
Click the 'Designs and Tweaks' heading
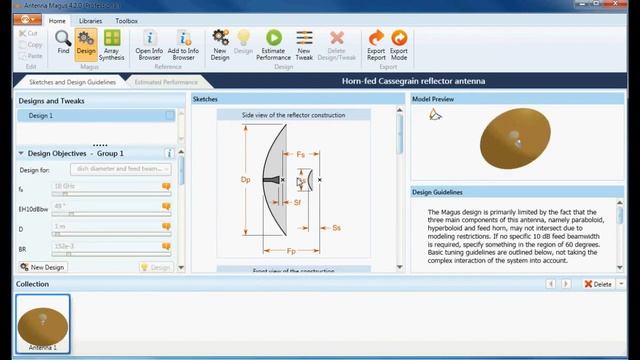(x=51, y=101)
